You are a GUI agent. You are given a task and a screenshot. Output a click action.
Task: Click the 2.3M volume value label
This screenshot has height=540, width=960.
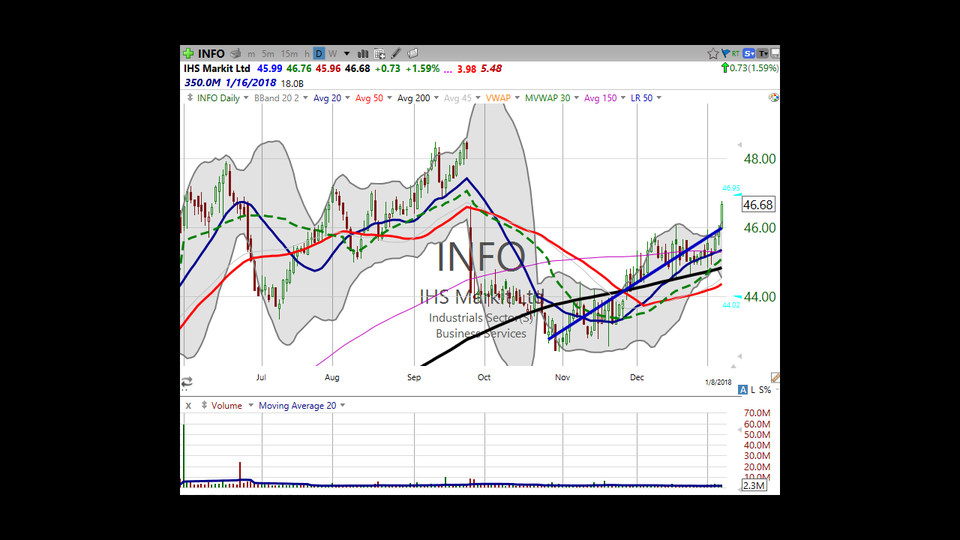754,486
